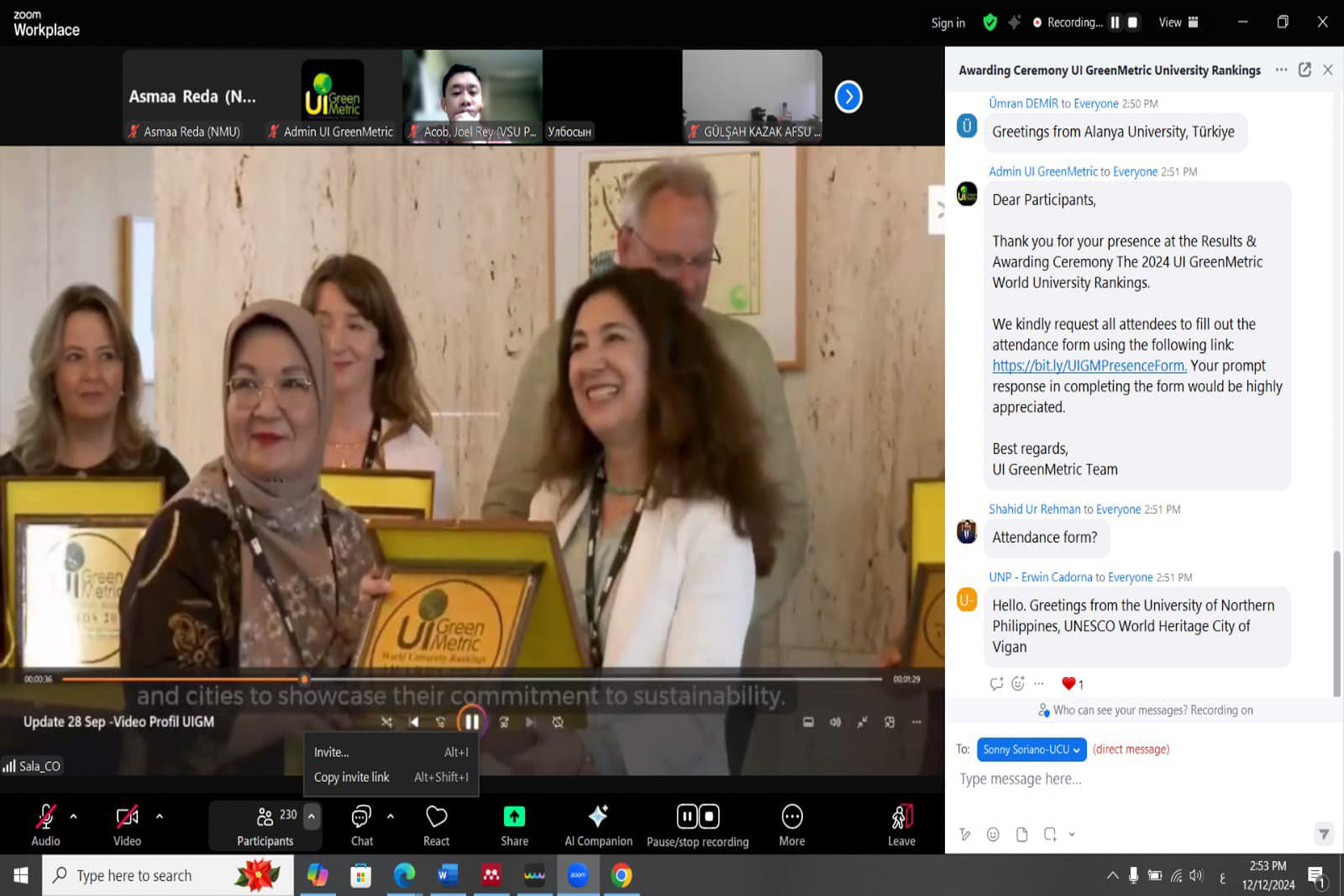Pause recording using top bar pause icon
This screenshot has width=1344, height=896.
1115,22
